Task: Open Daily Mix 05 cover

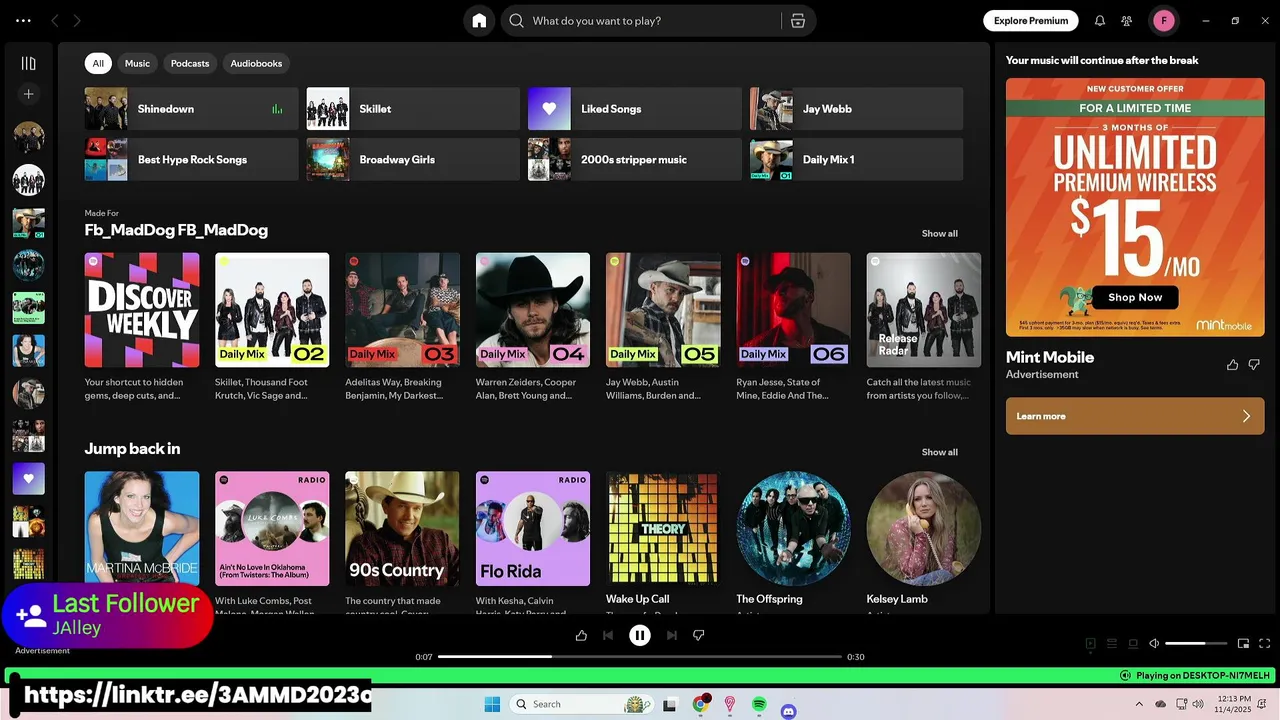Action: [663, 310]
